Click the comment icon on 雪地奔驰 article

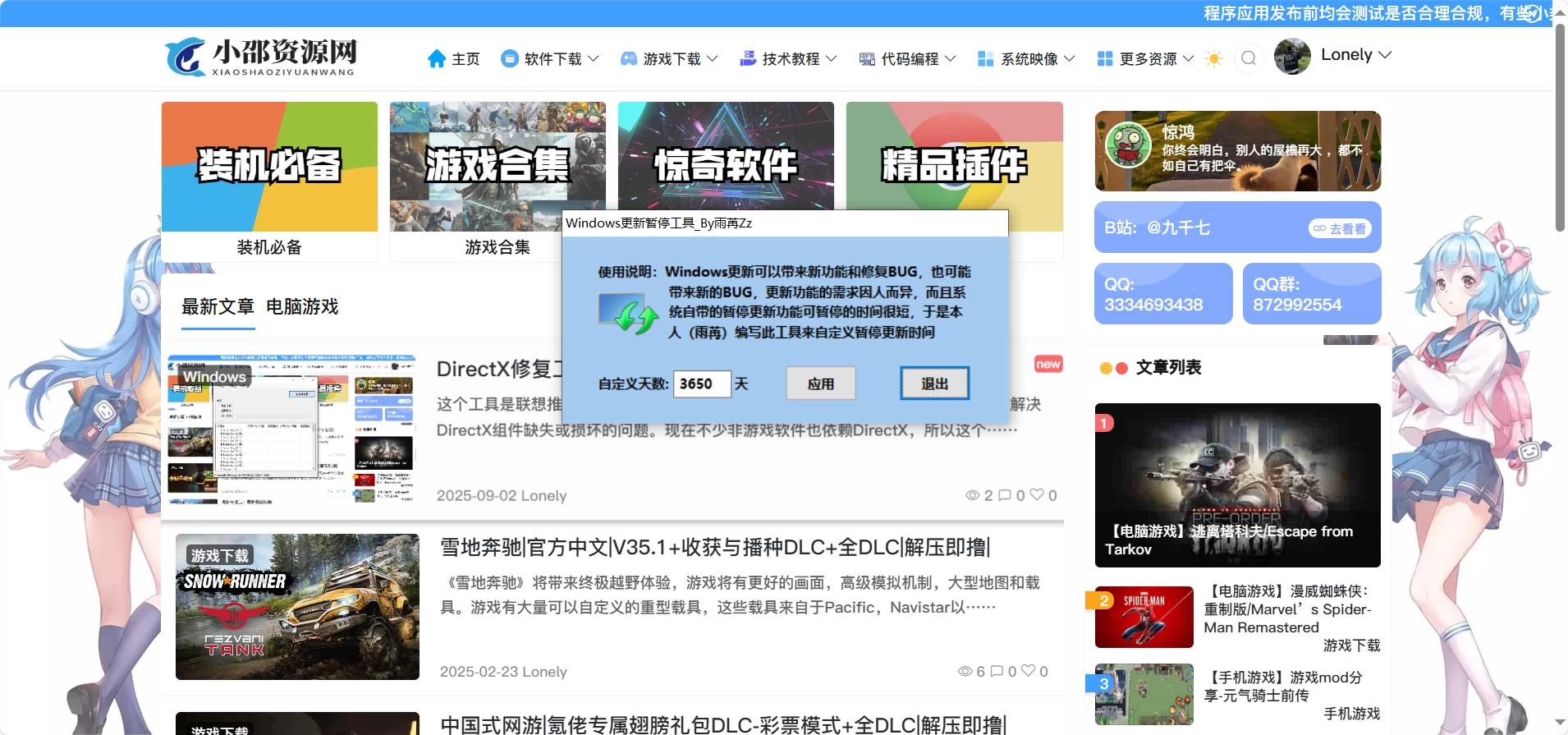[x=997, y=671]
